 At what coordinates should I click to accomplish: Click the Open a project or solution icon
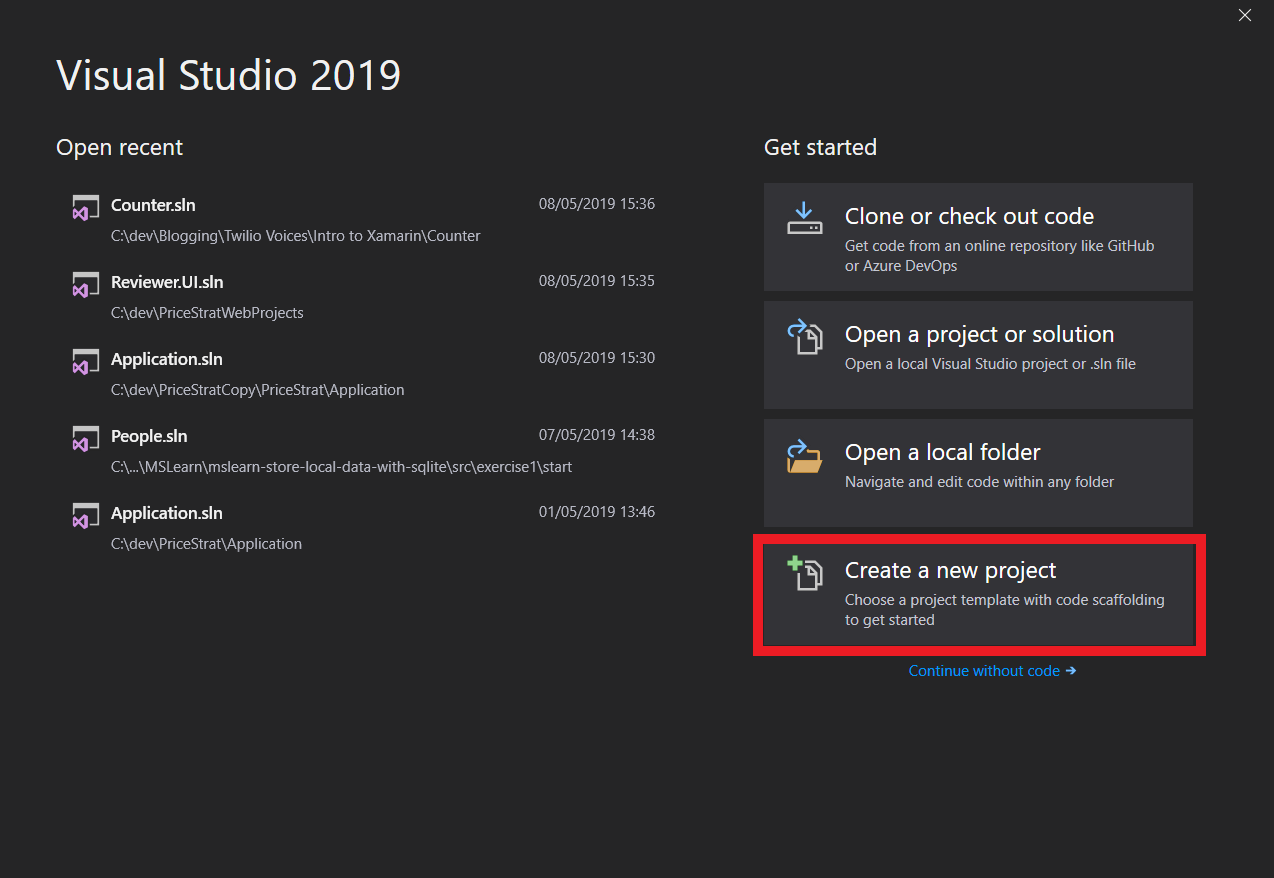coord(804,337)
